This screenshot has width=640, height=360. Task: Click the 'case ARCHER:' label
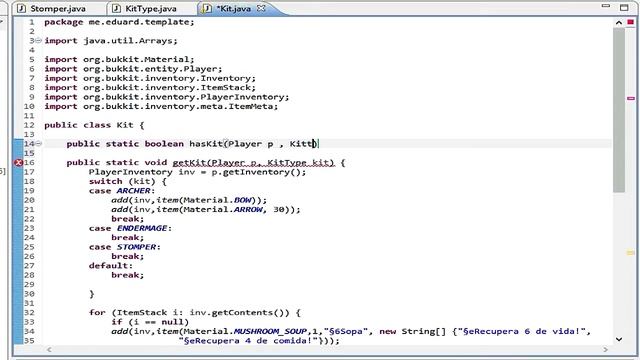[122, 191]
